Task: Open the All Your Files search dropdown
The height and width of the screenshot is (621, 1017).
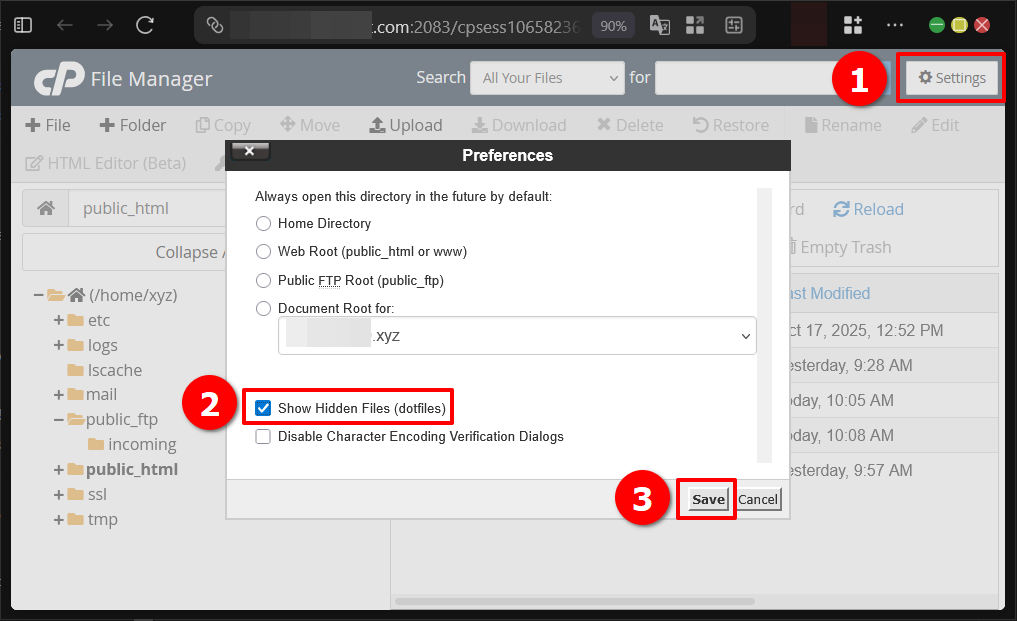Action: (x=547, y=77)
